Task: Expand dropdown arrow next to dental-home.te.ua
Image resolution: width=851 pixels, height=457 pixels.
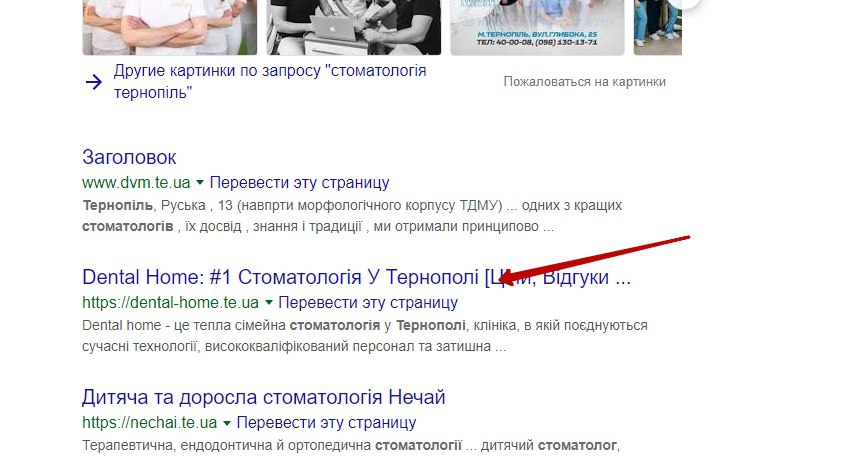Action: click(x=269, y=302)
